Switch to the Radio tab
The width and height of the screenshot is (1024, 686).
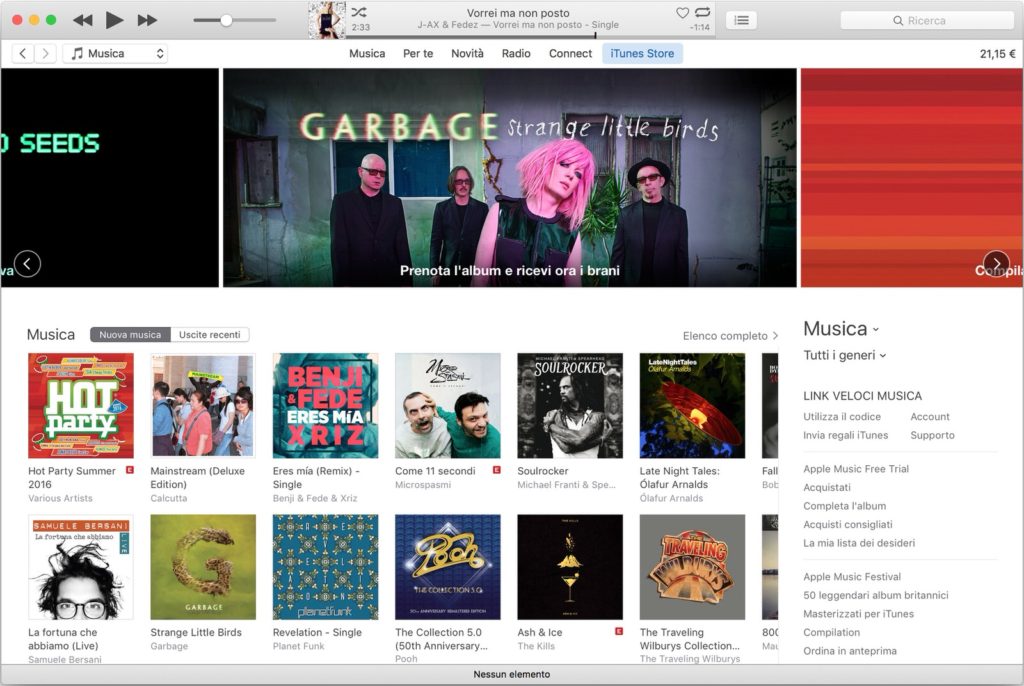click(x=516, y=54)
